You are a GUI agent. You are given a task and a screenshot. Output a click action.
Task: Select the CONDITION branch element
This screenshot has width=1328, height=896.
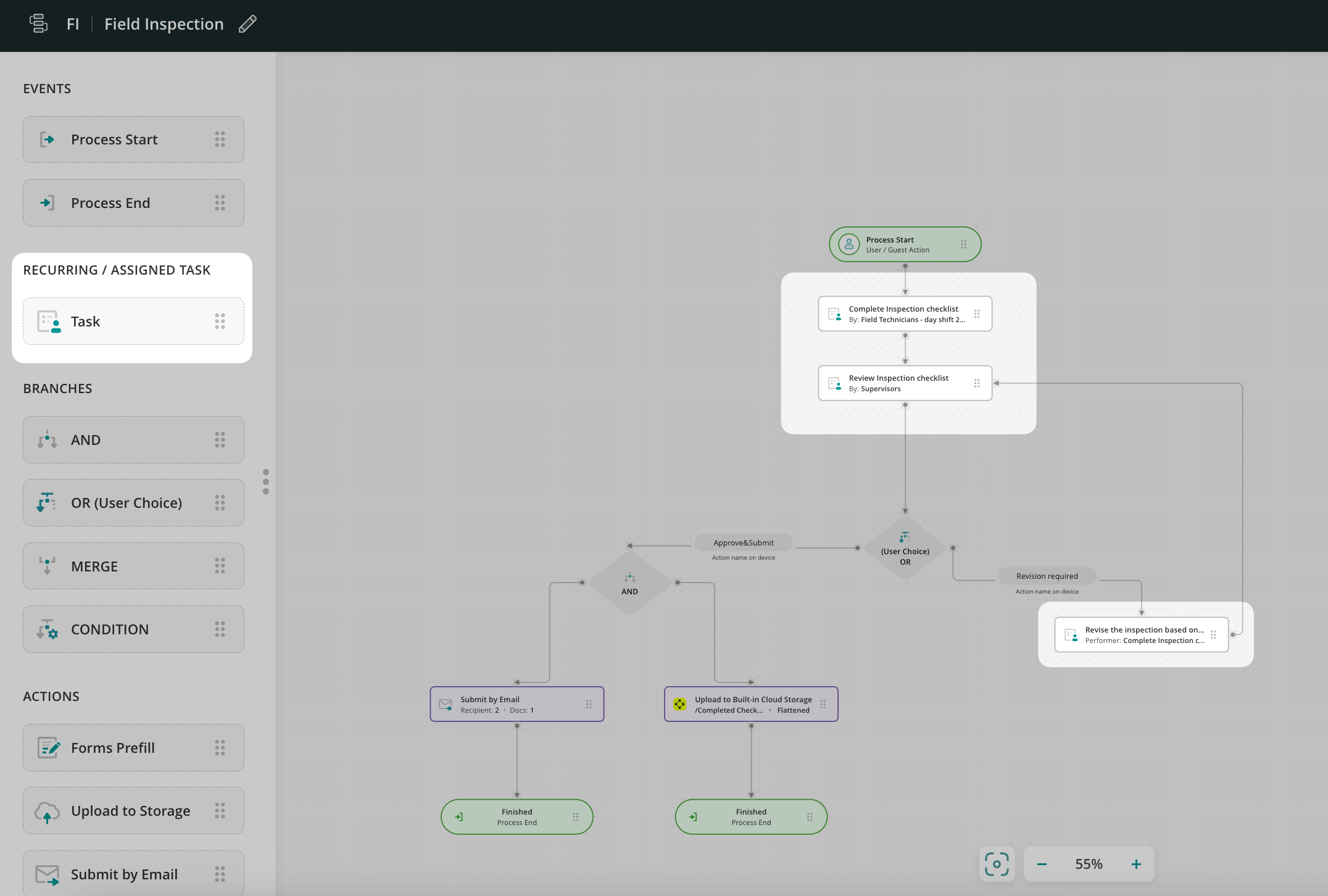[x=133, y=629]
